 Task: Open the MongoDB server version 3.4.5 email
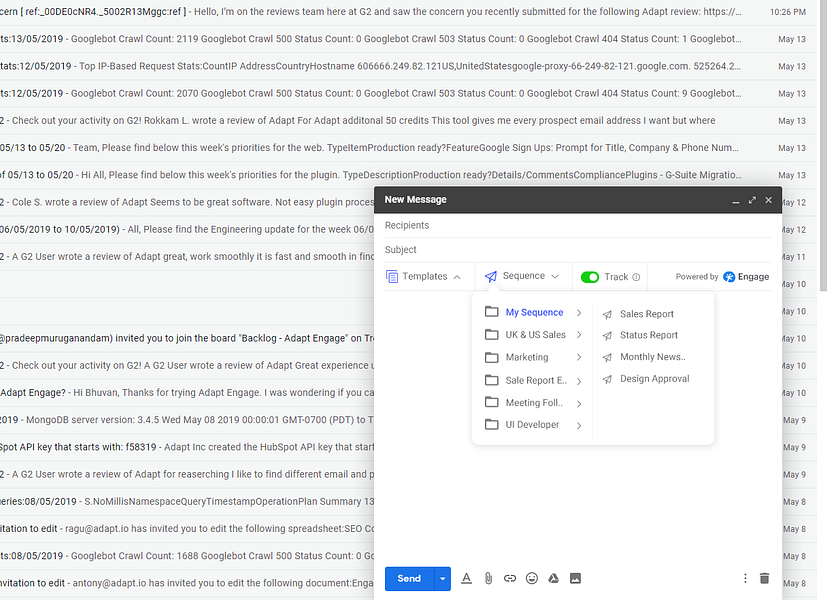187,420
